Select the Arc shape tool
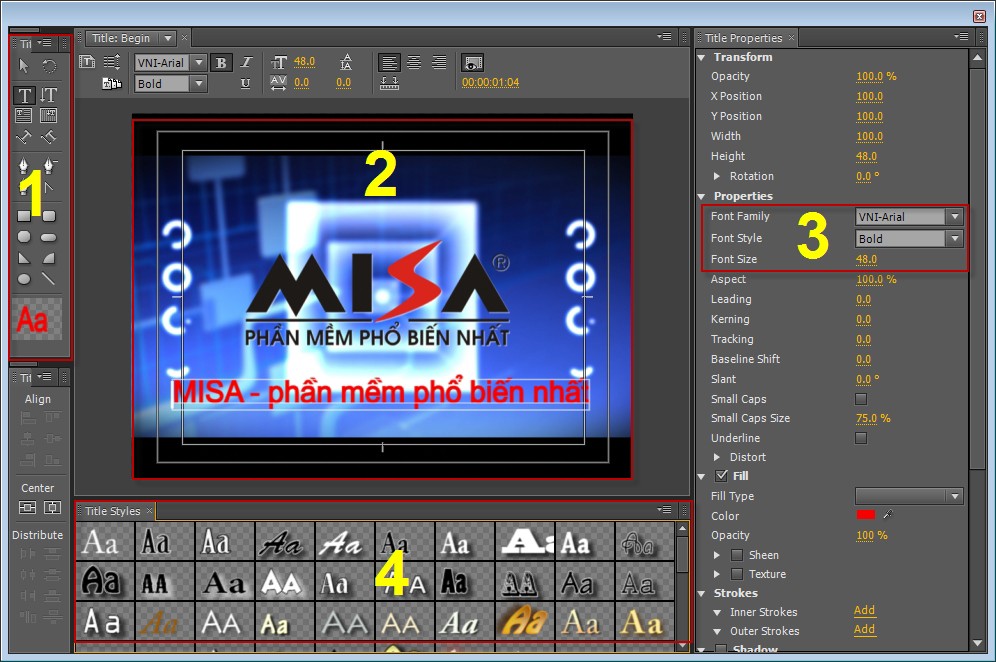The width and height of the screenshot is (996, 662). click(49, 258)
